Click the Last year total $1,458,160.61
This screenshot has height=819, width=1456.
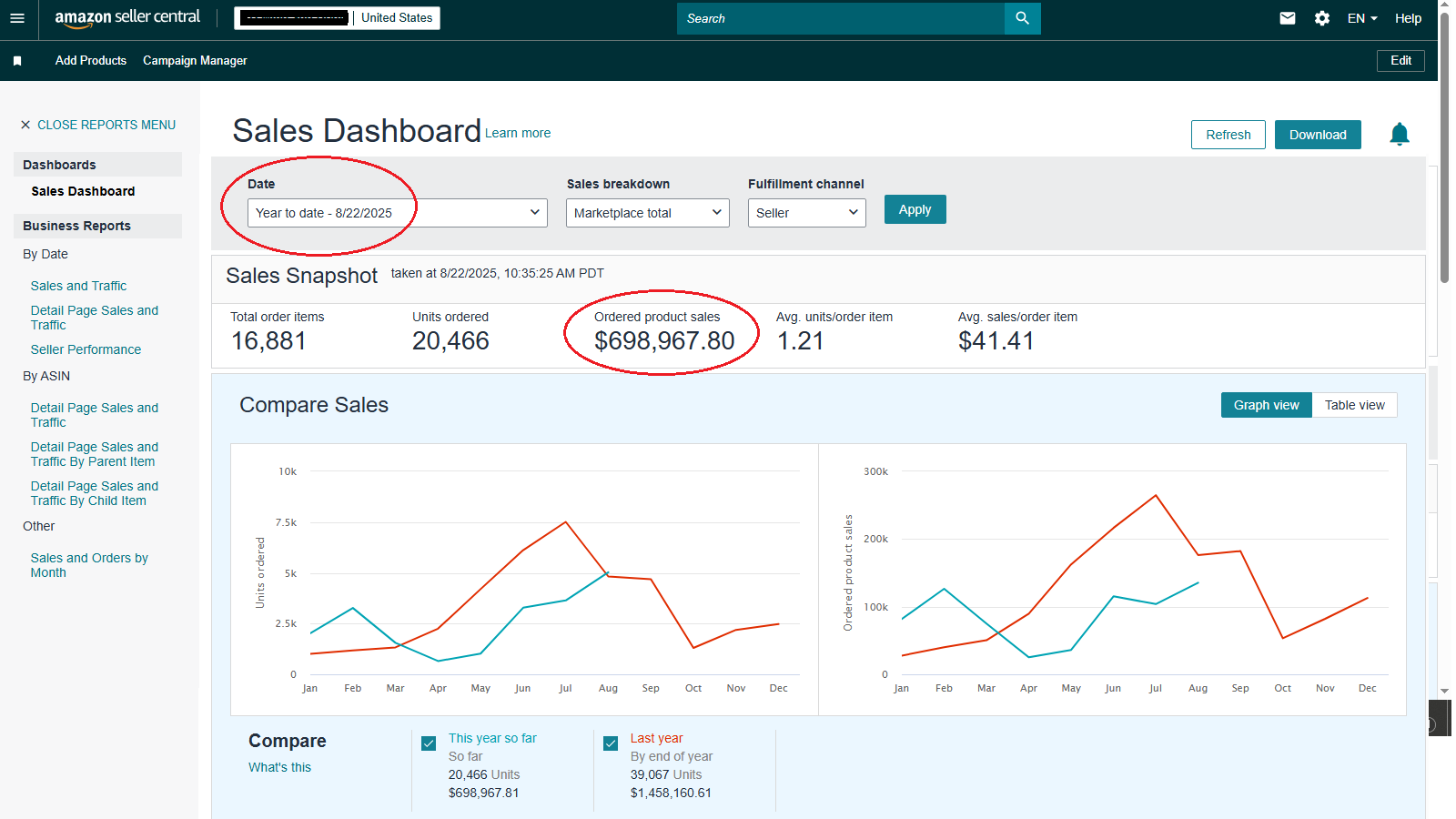click(671, 793)
